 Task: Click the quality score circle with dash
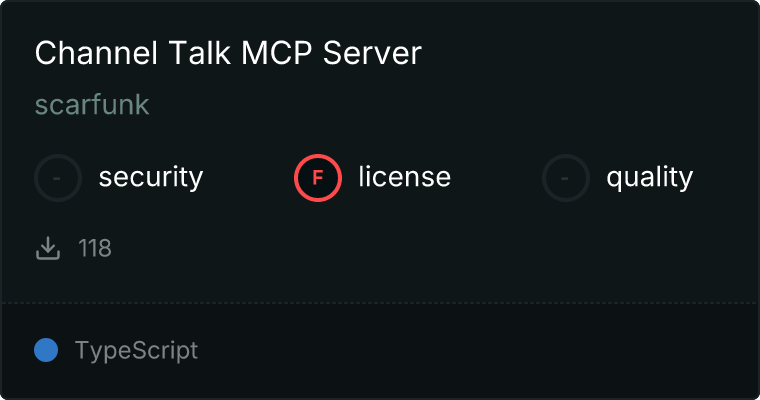click(x=566, y=178)
